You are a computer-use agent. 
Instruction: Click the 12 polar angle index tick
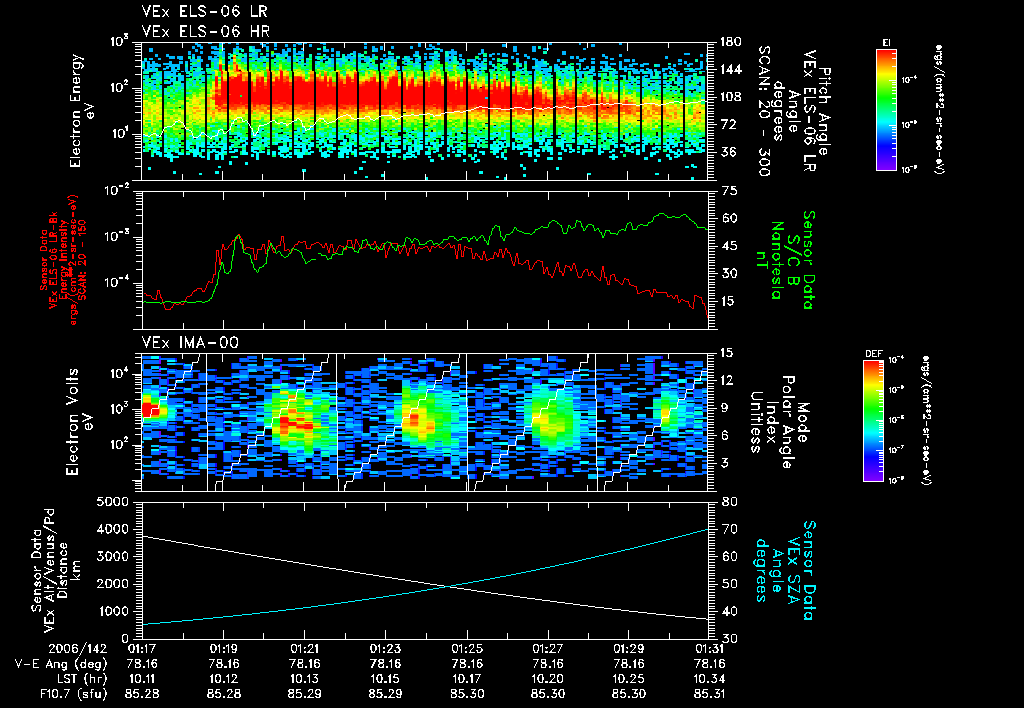[727, 379]
